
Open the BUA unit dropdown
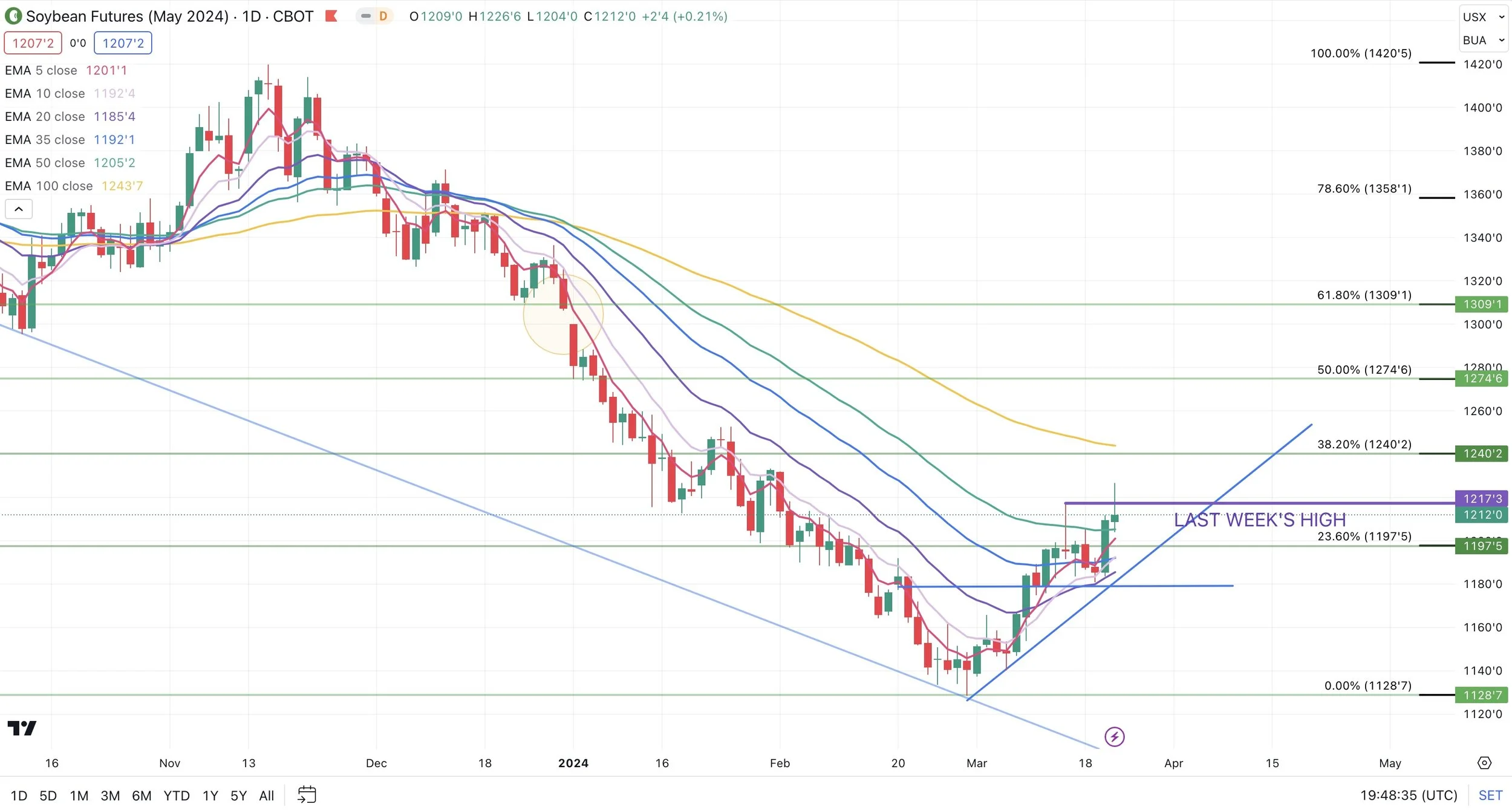pyautogui.click(x=1483, y=41)
